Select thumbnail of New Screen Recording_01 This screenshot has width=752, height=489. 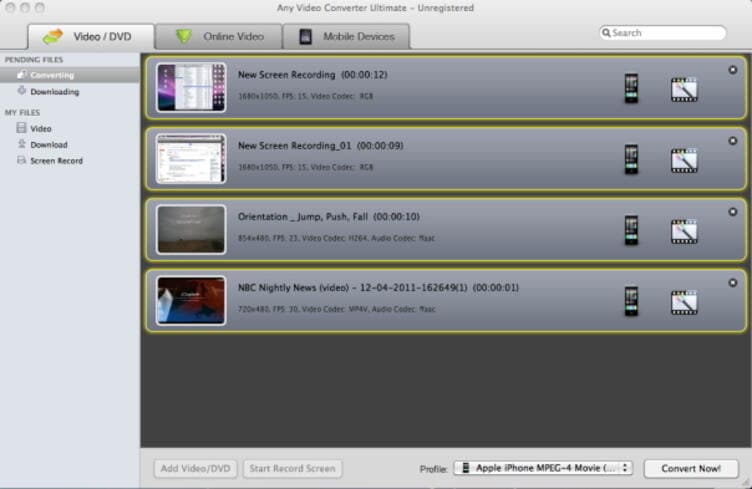click(191, 159)
